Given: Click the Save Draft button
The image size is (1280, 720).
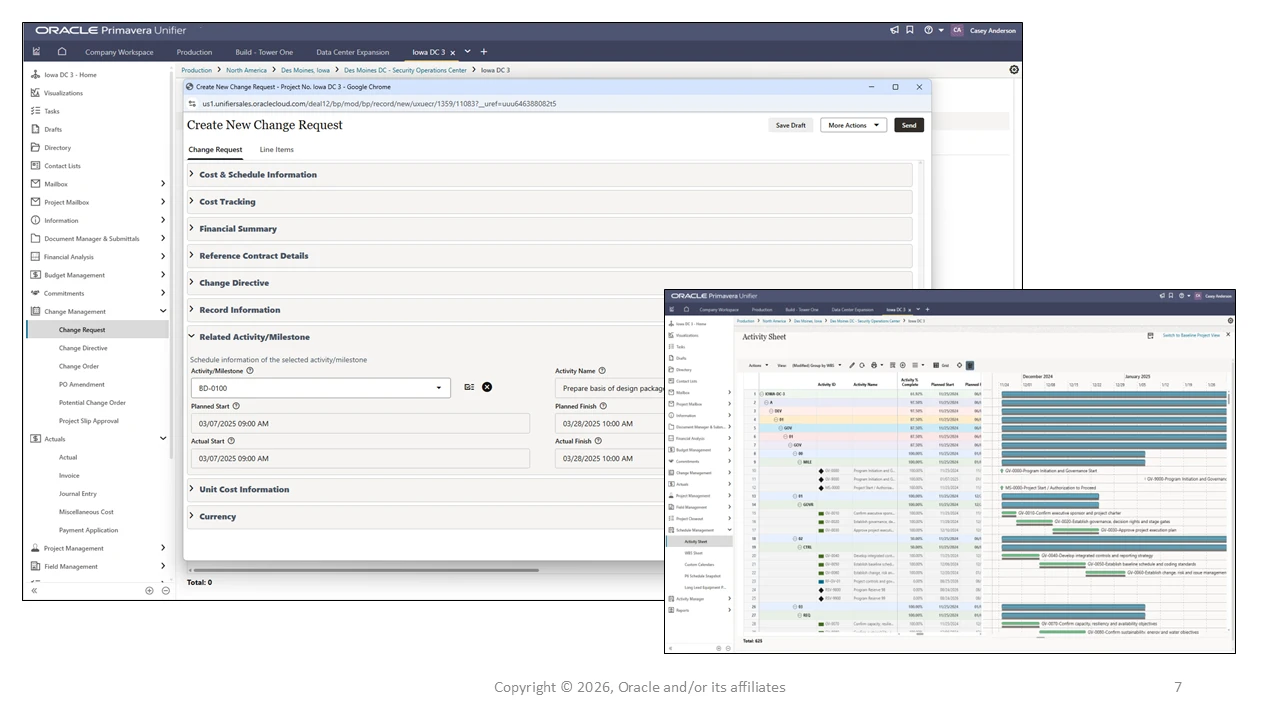Looking at the screenshot, I should click(790, 125).
